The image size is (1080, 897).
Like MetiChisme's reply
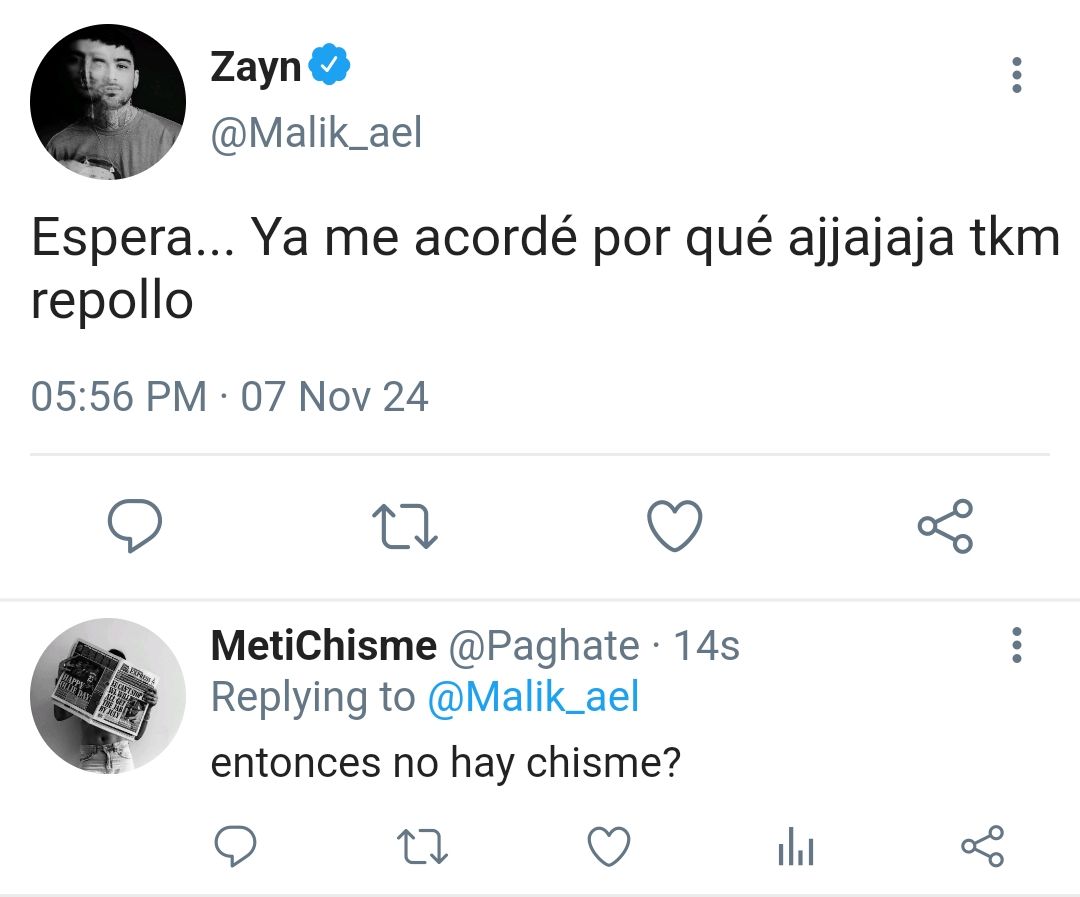coord(609,846)
